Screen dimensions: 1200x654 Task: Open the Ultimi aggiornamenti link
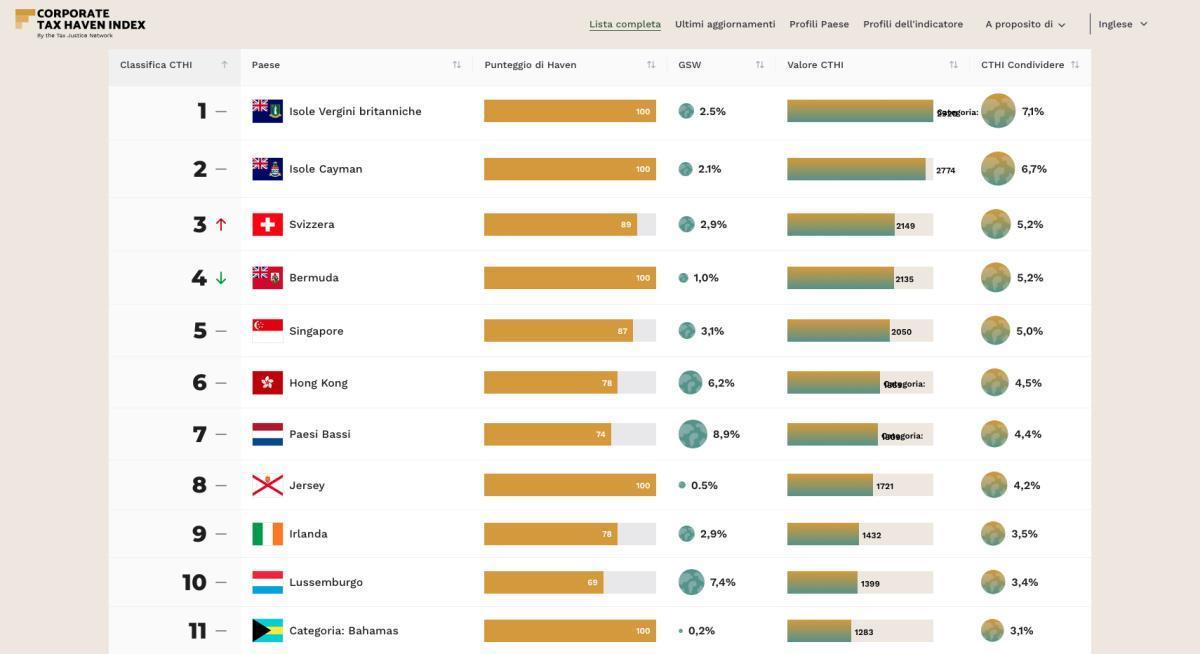tap(725, 24)
